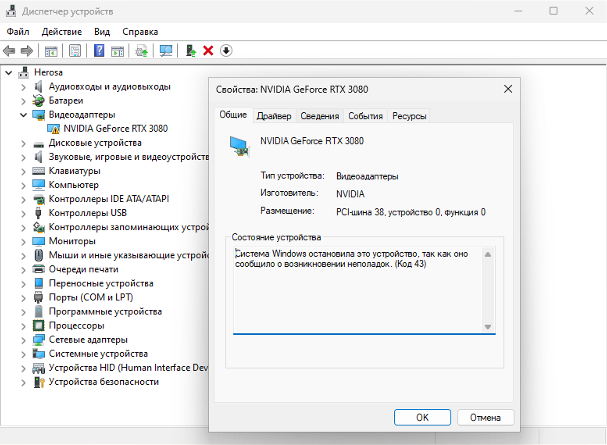Click Scan for hardware changes monitor icon
The height and width of the screenshot is (445, 607).
(166, 51)
